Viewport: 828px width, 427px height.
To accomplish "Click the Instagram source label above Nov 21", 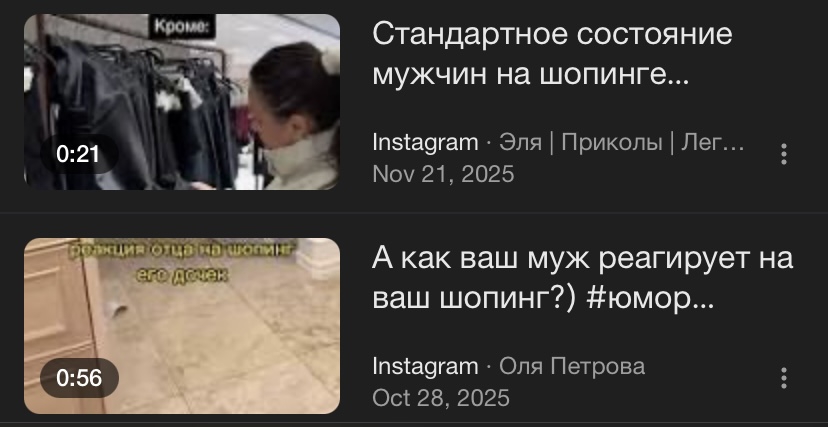I will pos(425,143).
